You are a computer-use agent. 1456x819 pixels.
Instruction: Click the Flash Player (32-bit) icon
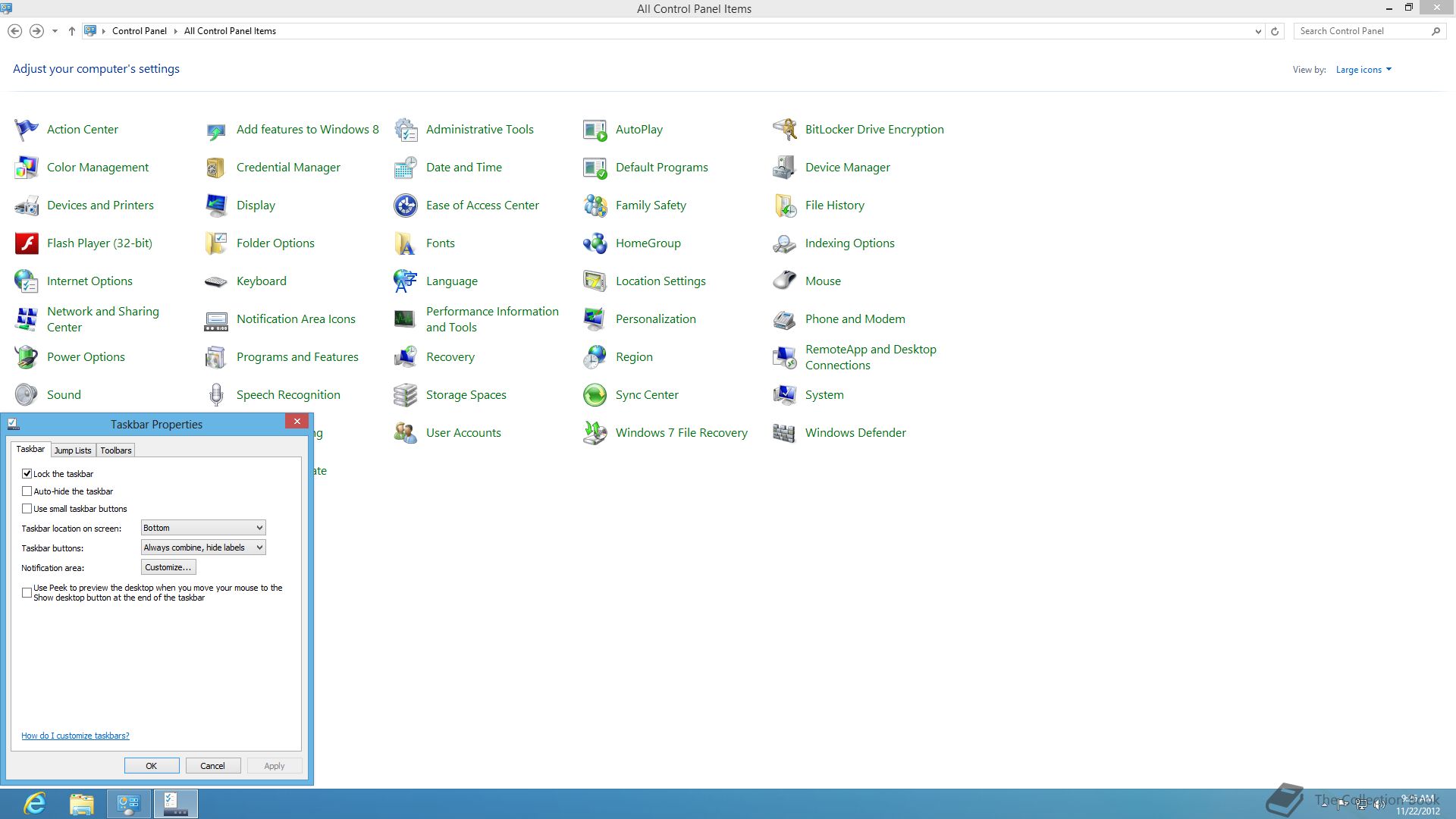tap(27, 243)
